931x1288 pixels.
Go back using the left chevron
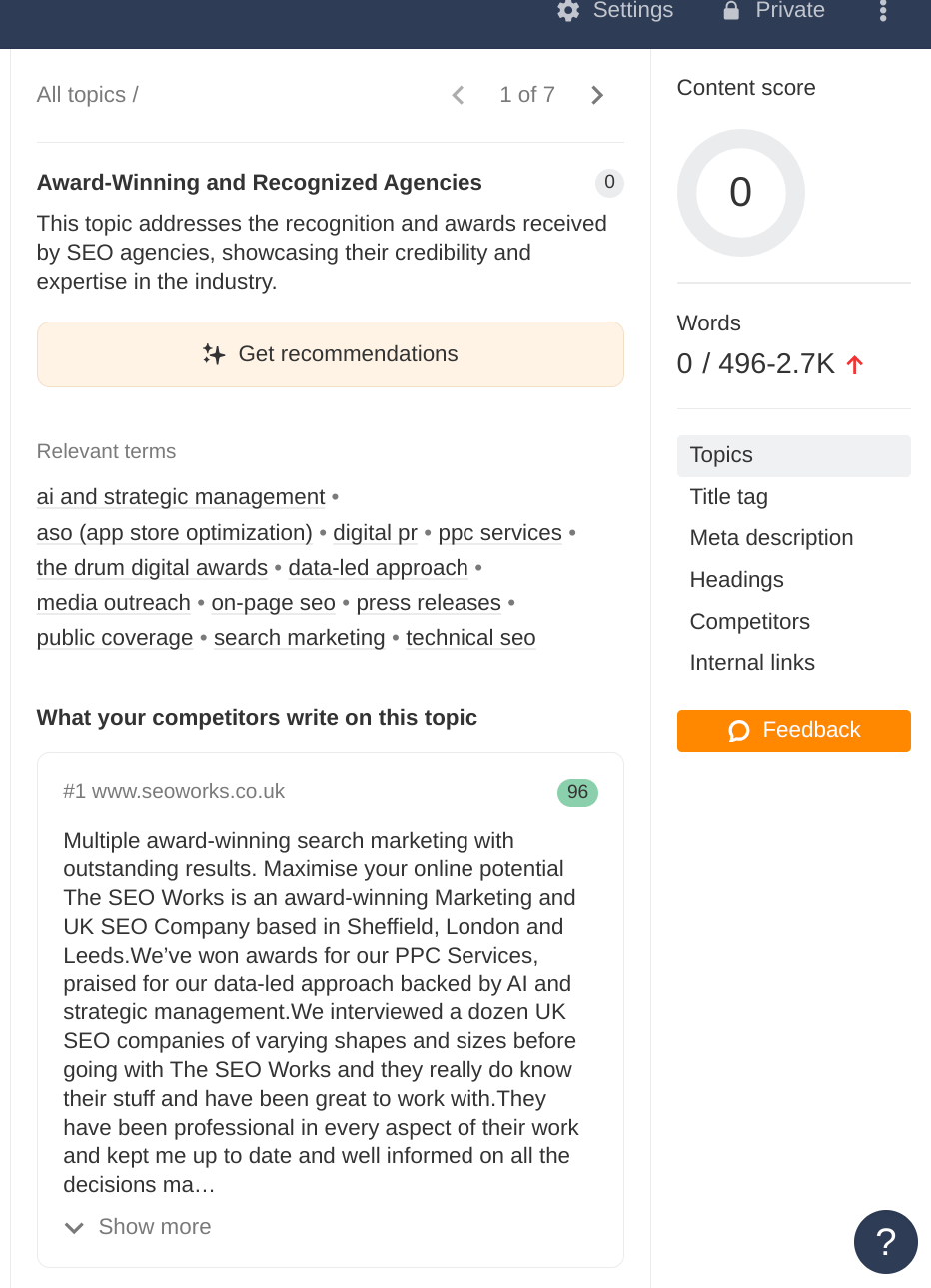(x=457, y=95)
